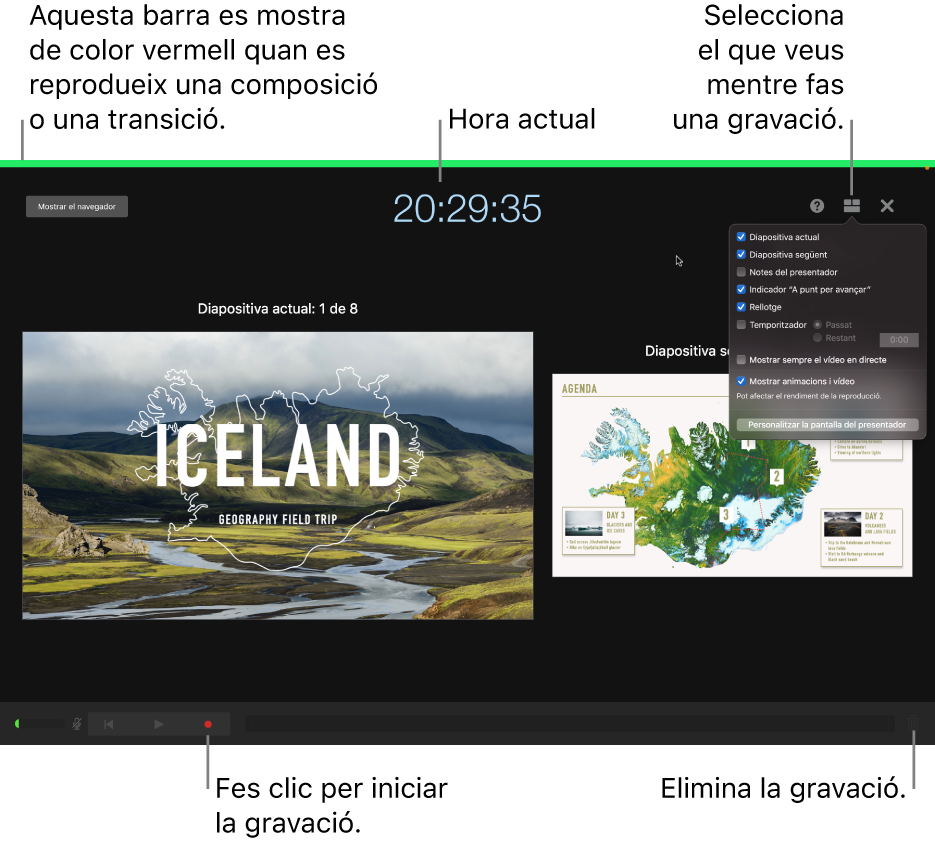This screenshot has height=849, width=935.
Task: Play the recording
Action: (x=159, y=724)
